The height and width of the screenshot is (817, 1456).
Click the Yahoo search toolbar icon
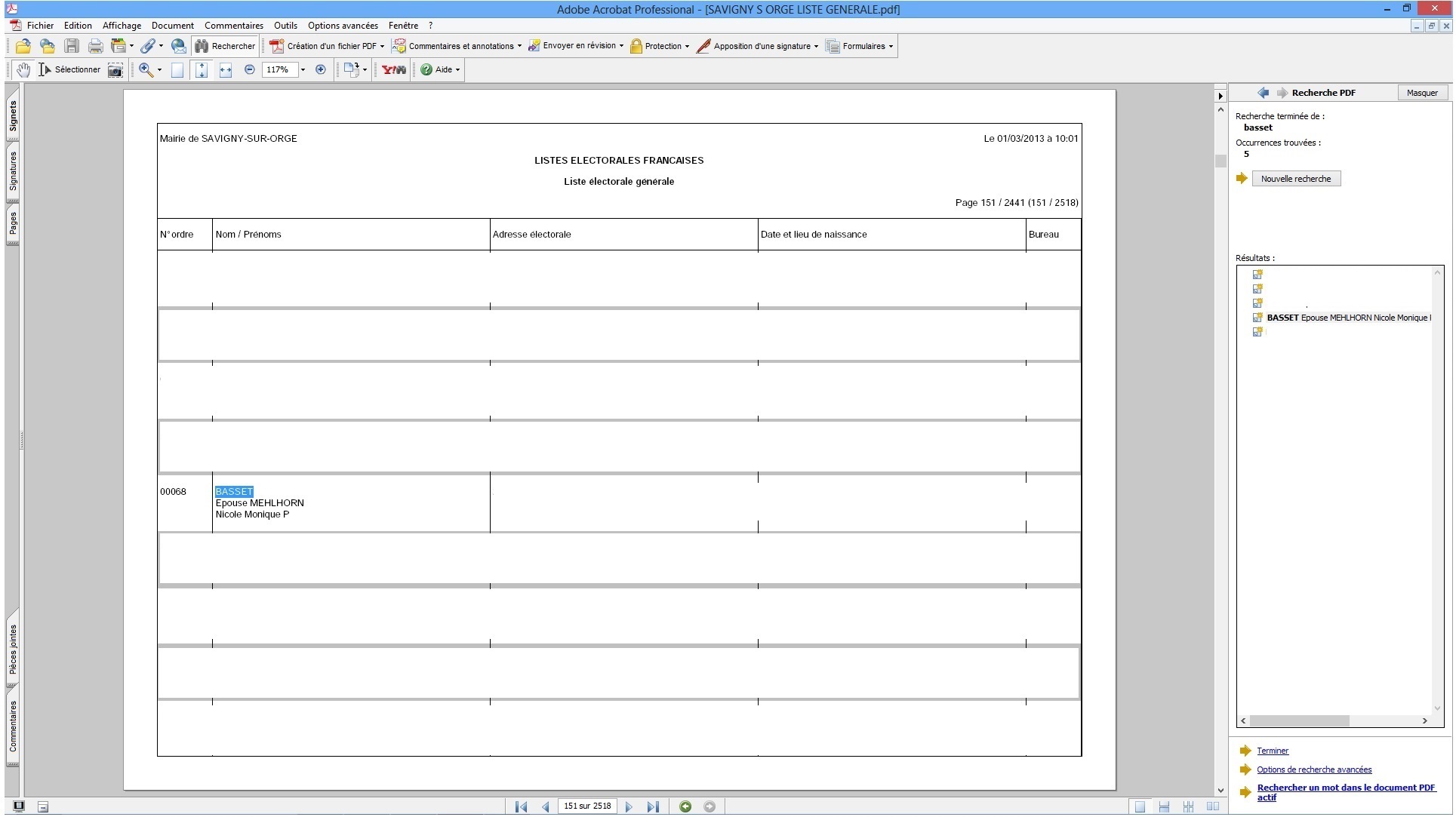393,70
